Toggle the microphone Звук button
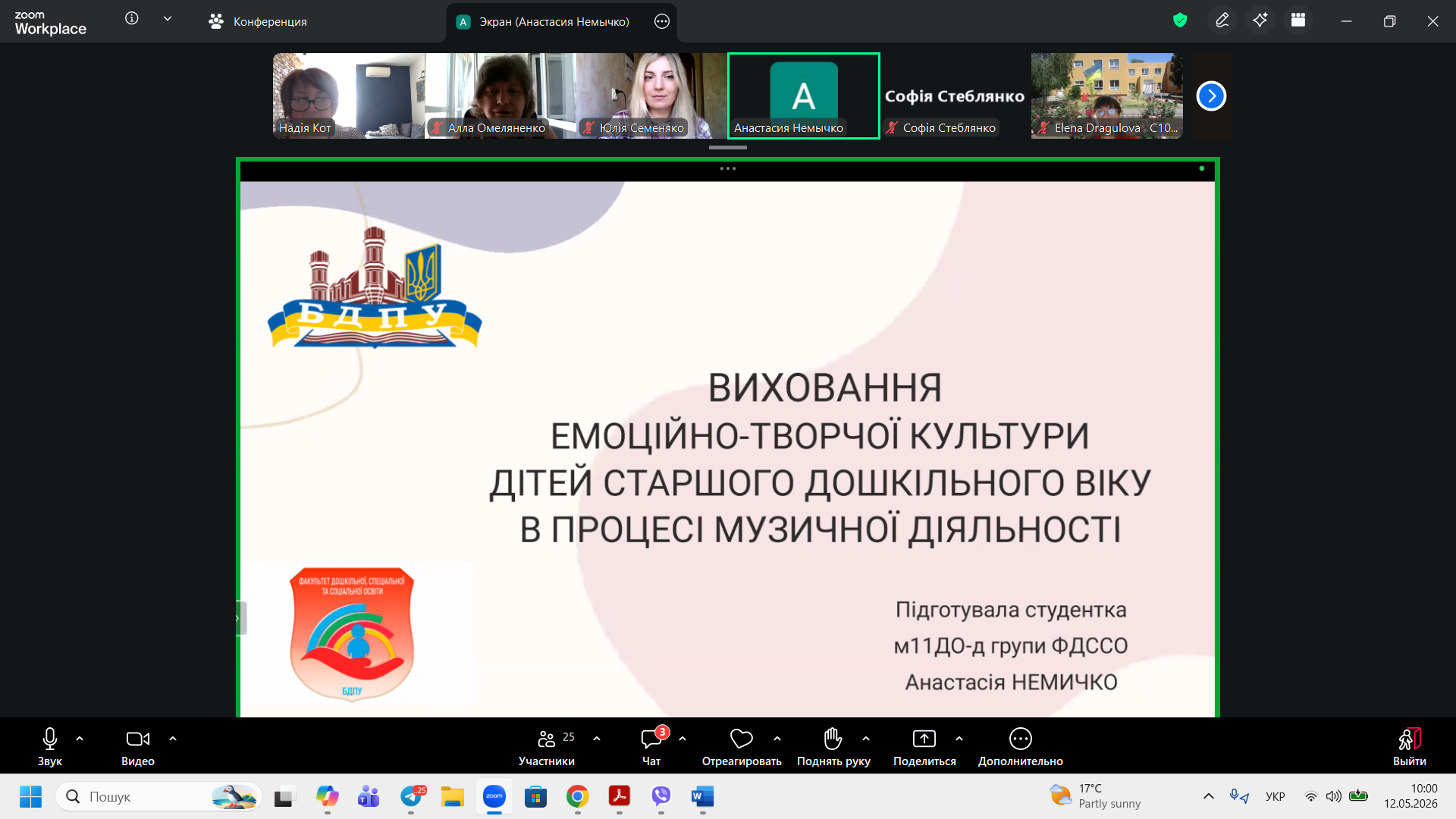Image resolution: width=1456 pixels, height=819 pixels. [x=50, y=745]
